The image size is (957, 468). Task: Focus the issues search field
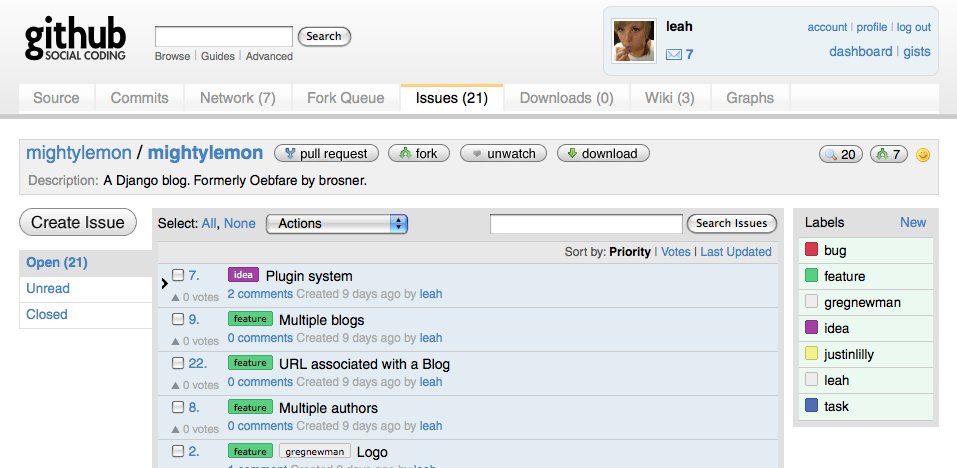586,224
